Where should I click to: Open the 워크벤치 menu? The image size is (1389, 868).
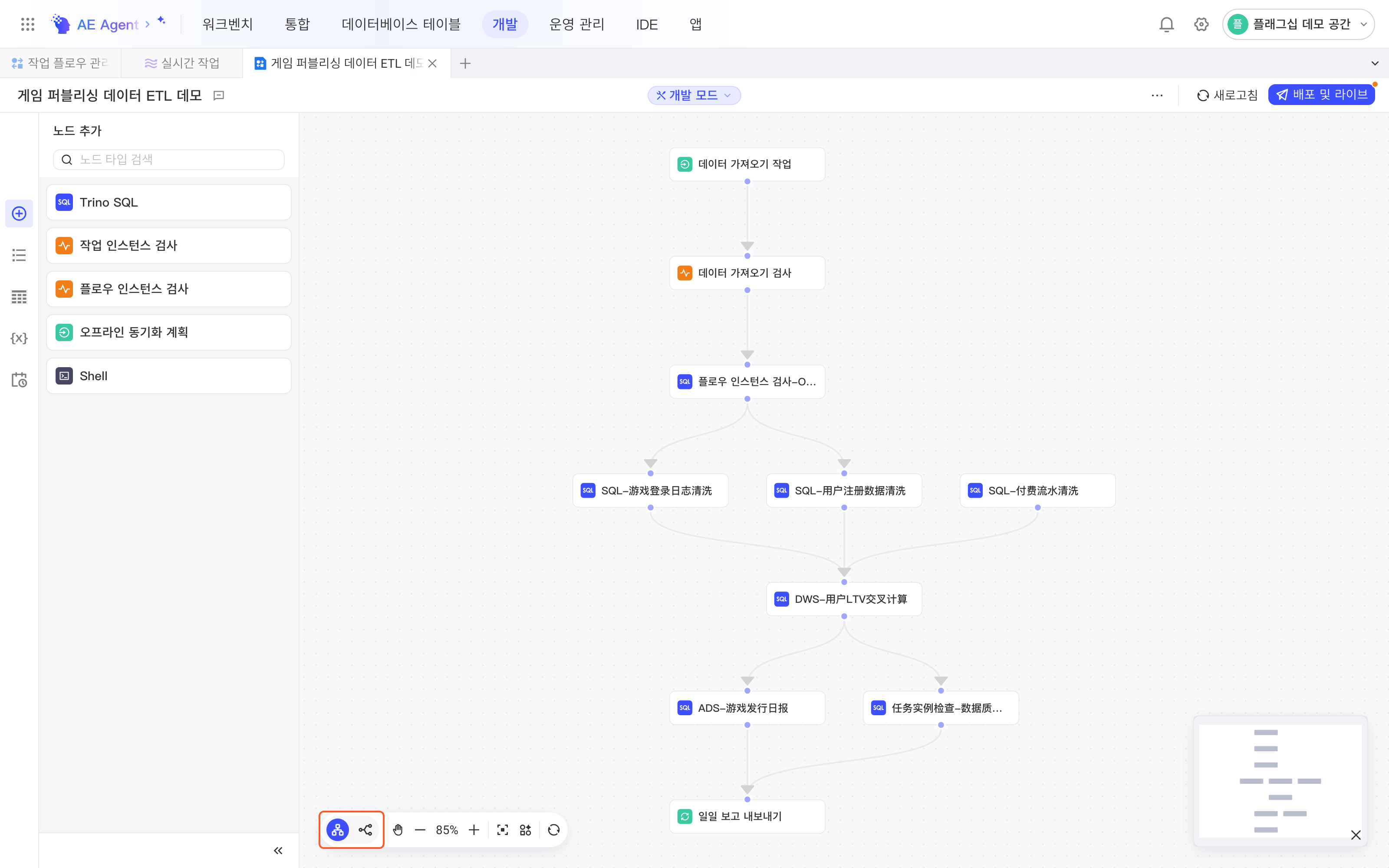[x=227, y=24]
